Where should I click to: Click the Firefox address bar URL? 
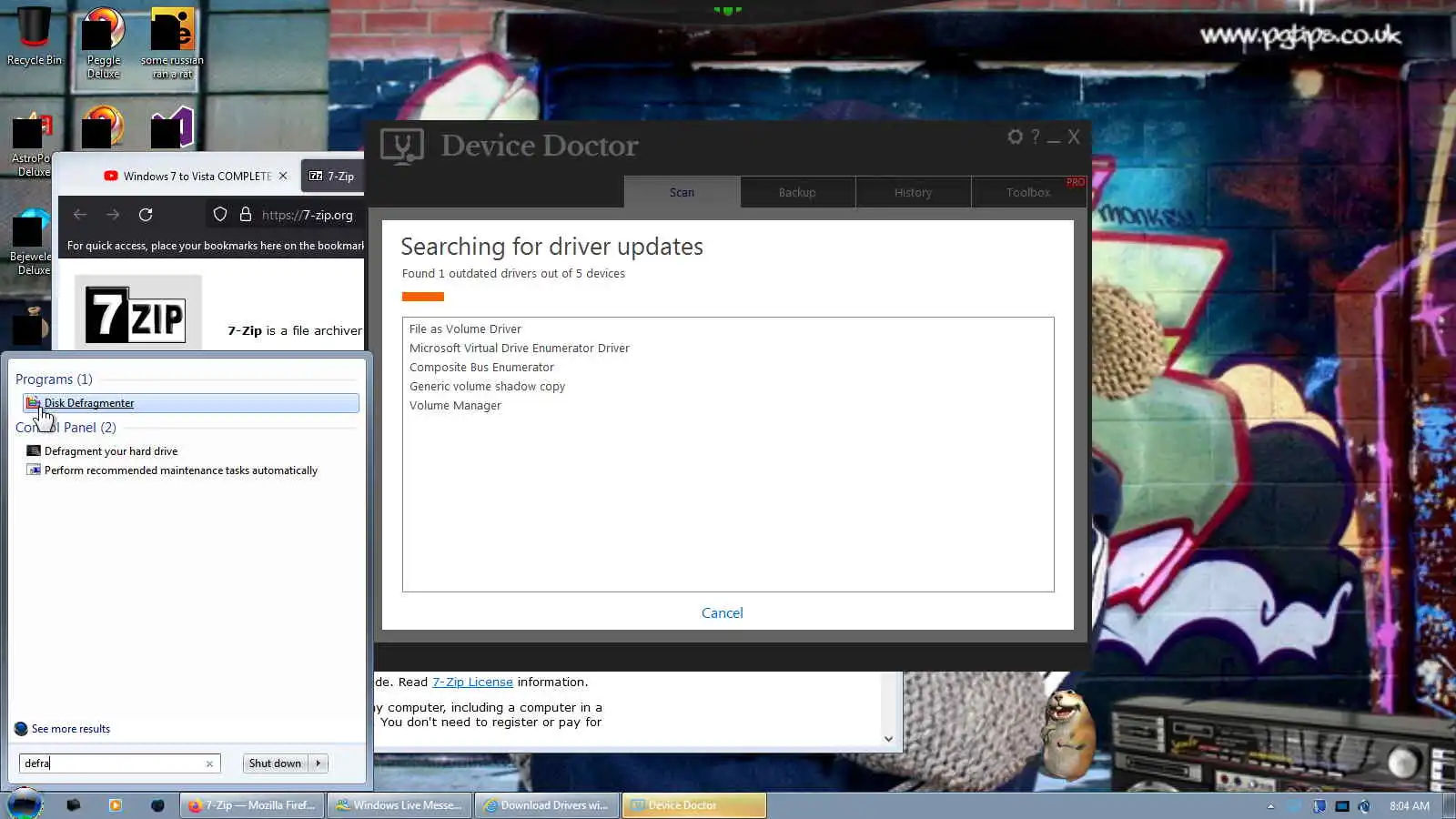point(308,215)
